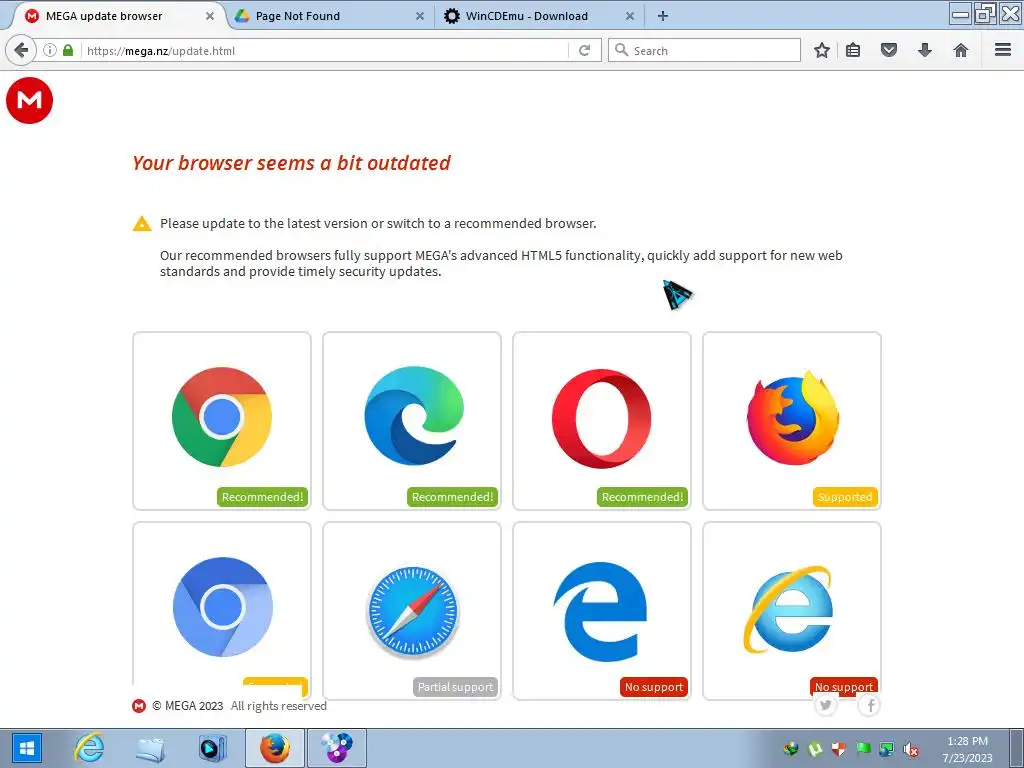Select the Opera browser card

point(602,421)
